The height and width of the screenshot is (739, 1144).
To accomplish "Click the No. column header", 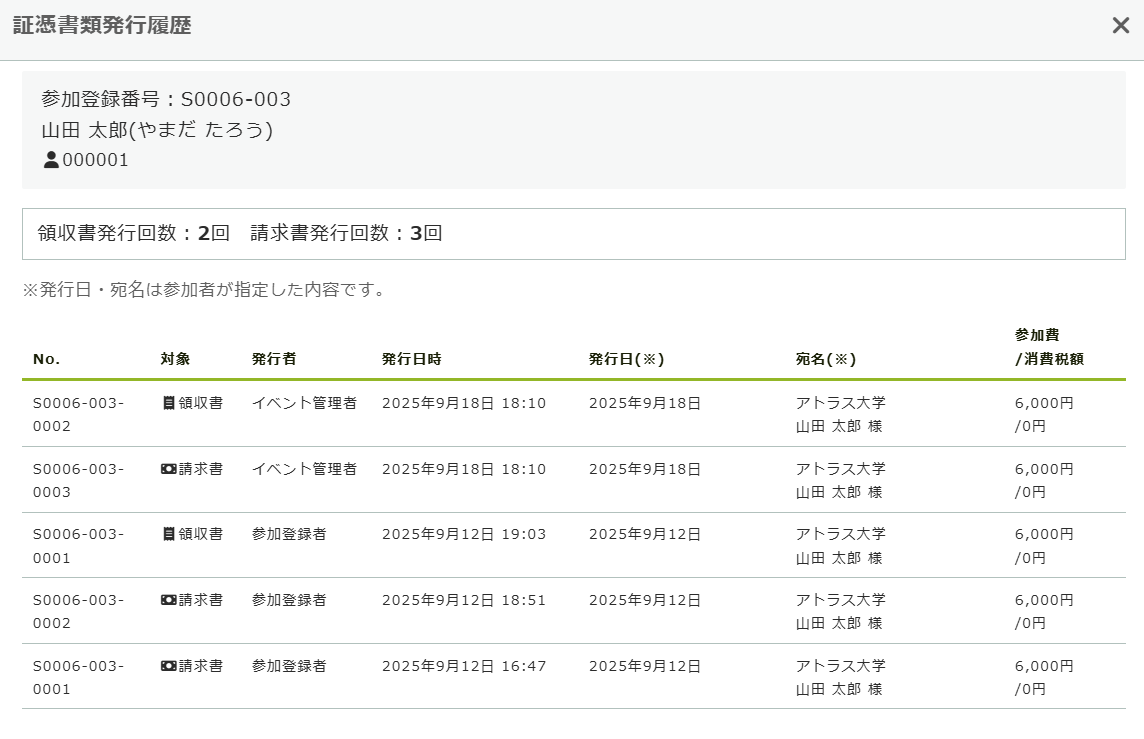I will [x=46, y=359].
